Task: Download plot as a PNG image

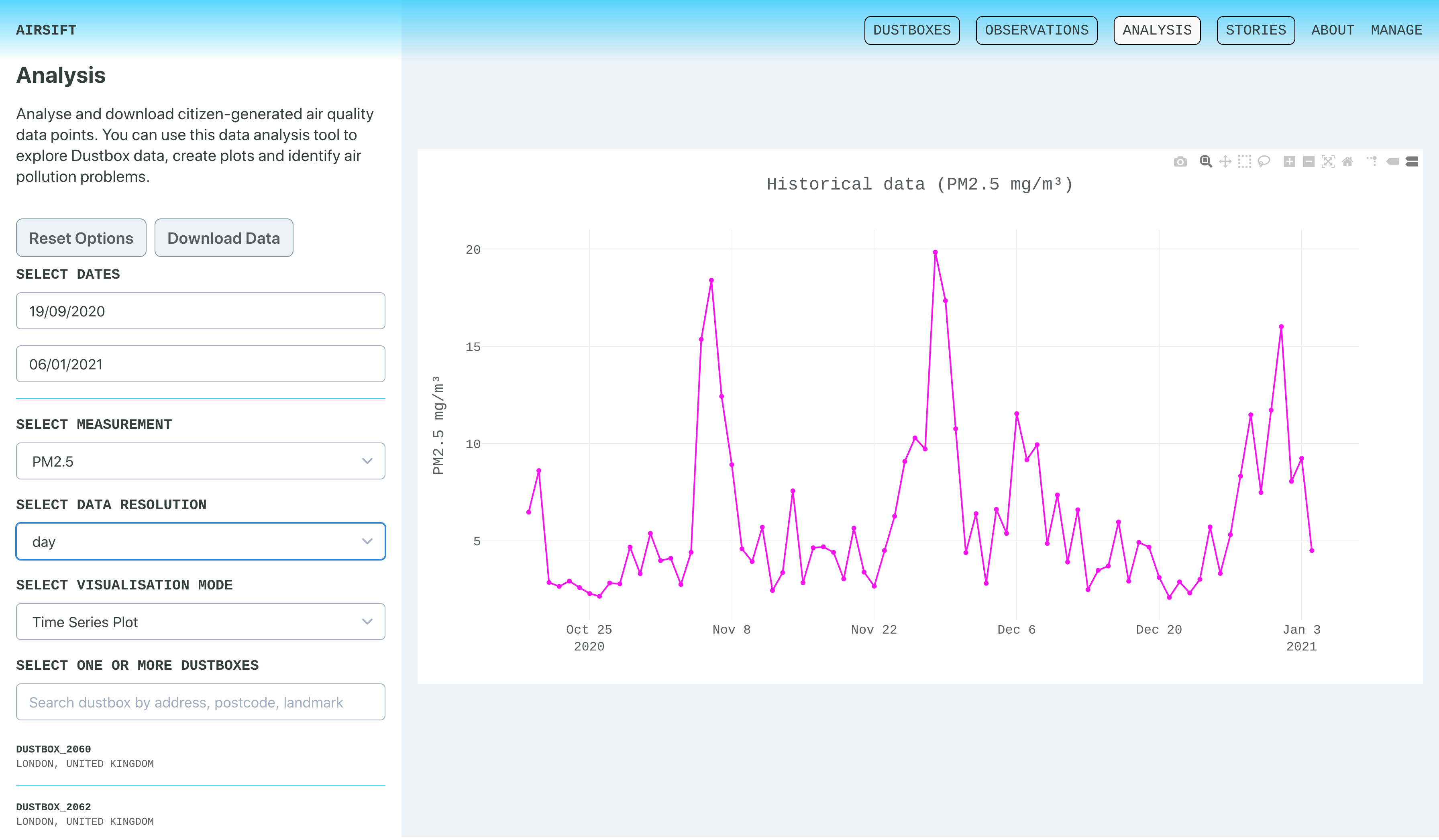Action: 1180,162
